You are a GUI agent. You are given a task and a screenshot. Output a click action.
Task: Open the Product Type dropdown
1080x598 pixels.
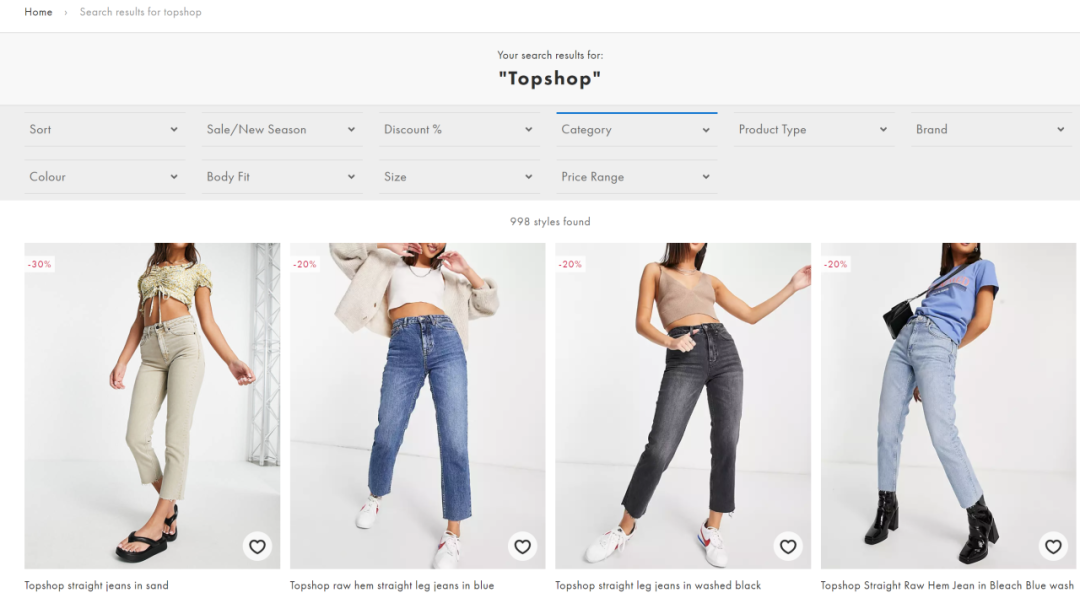814,130
